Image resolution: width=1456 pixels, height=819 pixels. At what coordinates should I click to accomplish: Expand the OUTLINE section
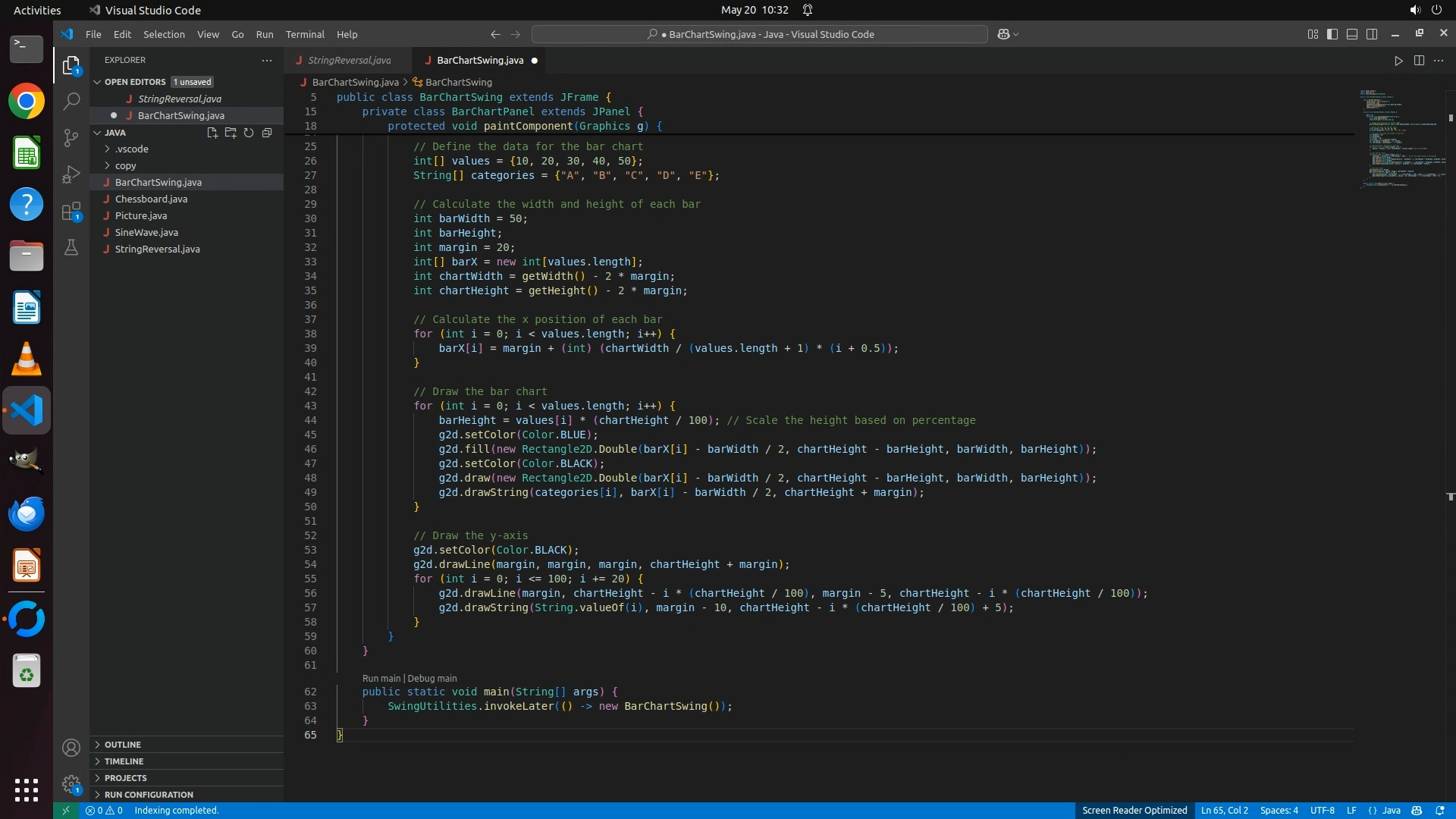tap(123, 745)
